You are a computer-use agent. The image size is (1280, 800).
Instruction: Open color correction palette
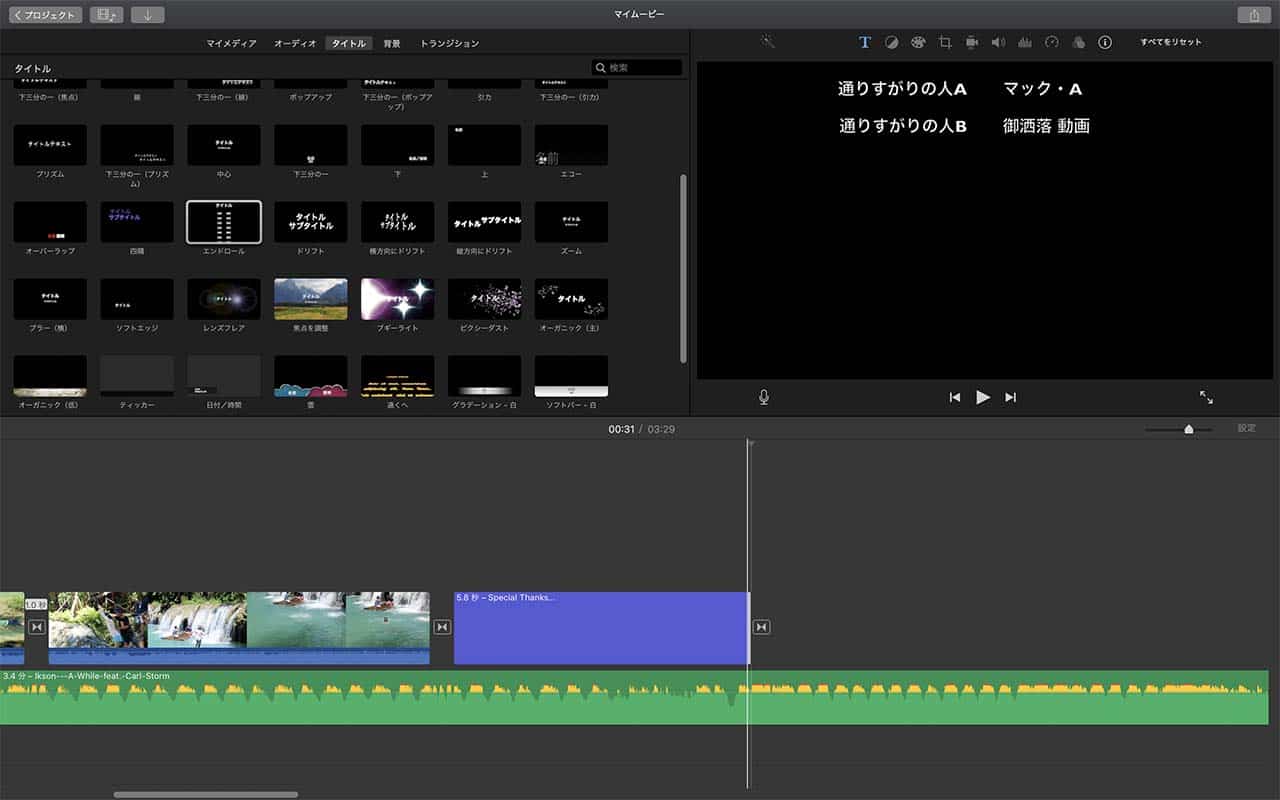(x=918, y=42)
